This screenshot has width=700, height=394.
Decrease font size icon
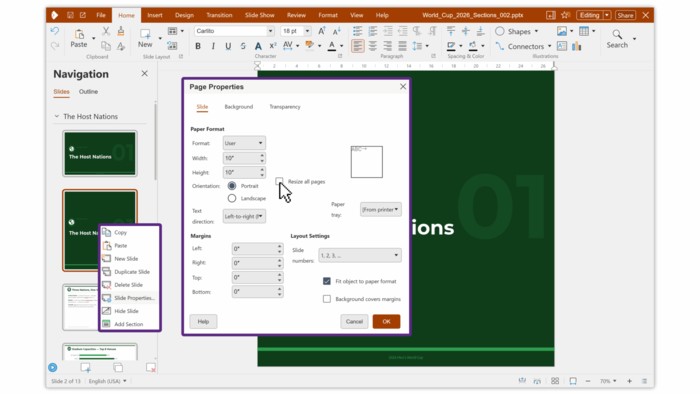click(337, 31)
